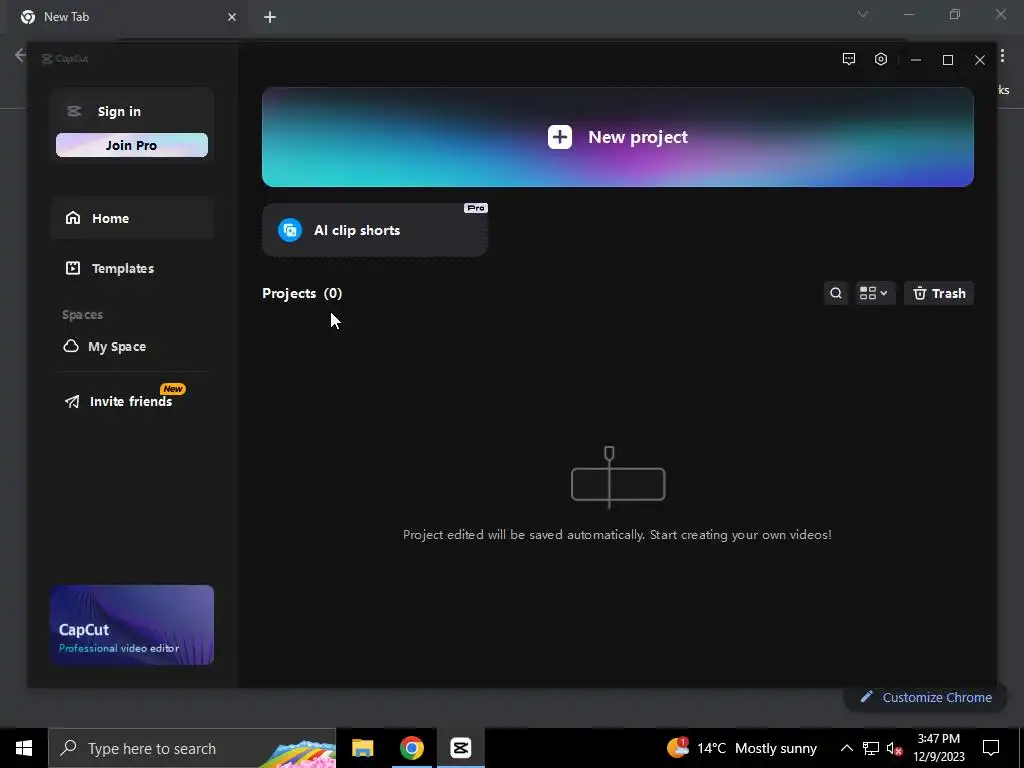Click the Projects (0) heading
This screenshot has width=1024, height=768.
[x=302, y=293]
